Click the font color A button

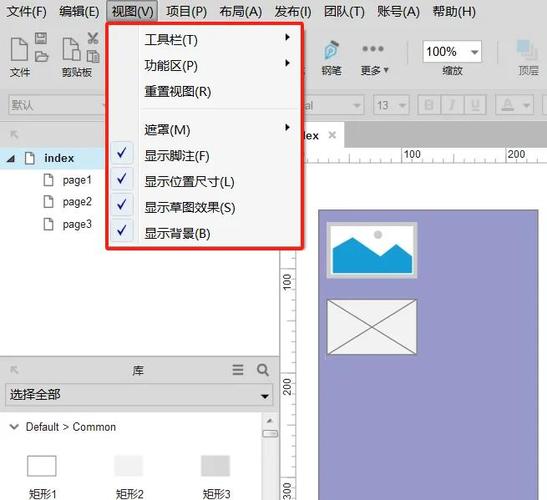click(508, 105)
